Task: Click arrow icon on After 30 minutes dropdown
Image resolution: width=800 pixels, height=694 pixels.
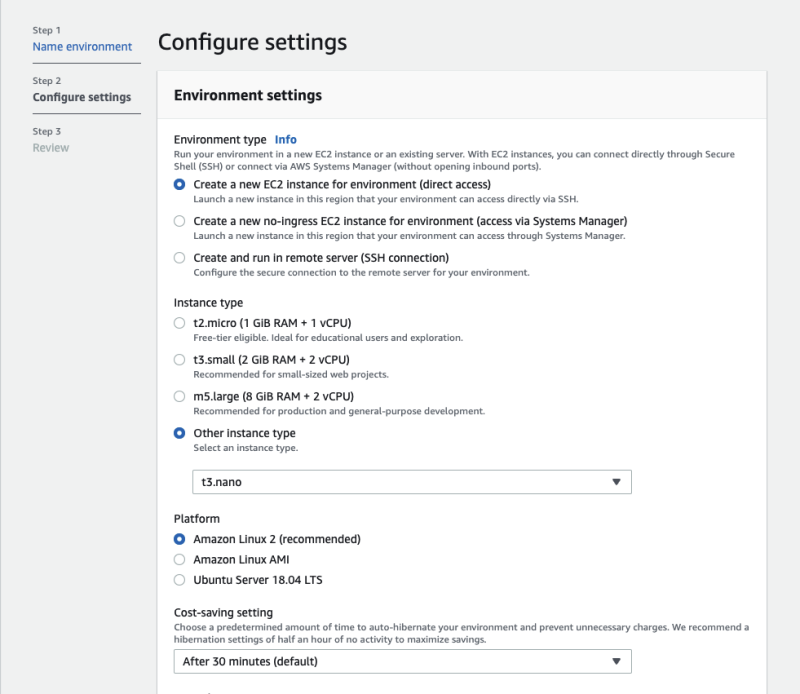Action: (x=616, y=662)
